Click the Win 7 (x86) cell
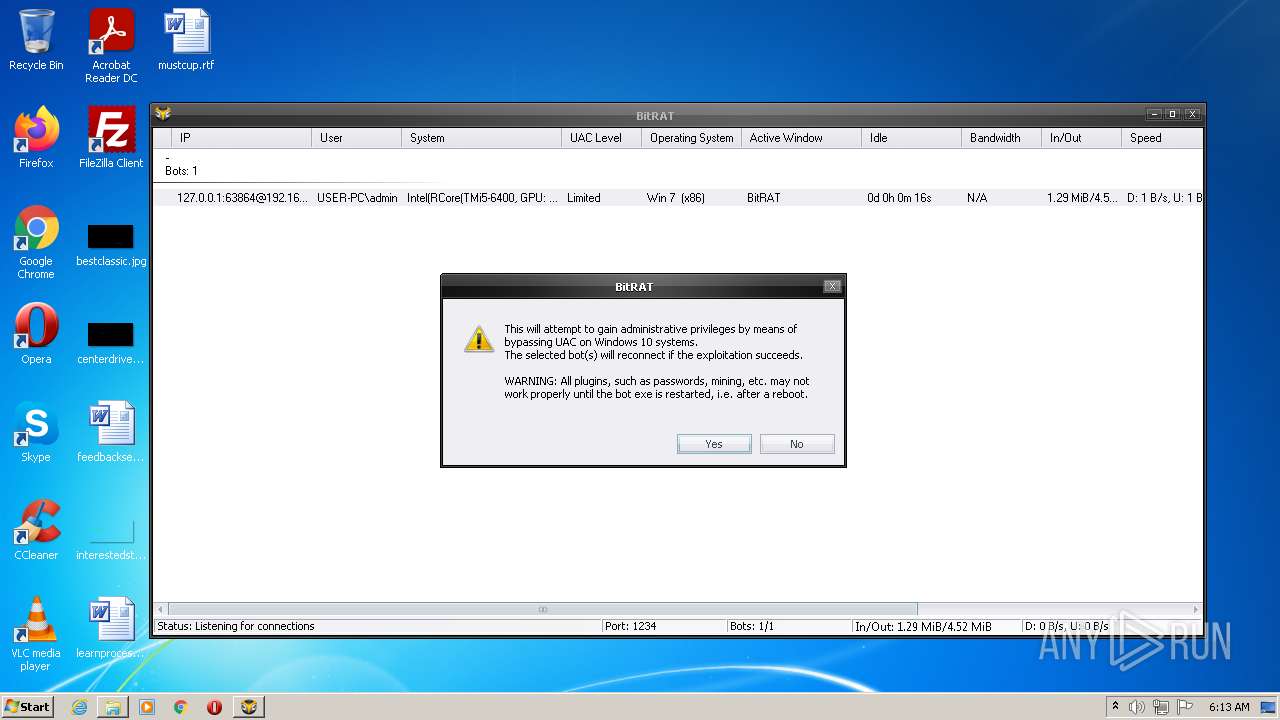1280x720 pixels. click(676, 198)
